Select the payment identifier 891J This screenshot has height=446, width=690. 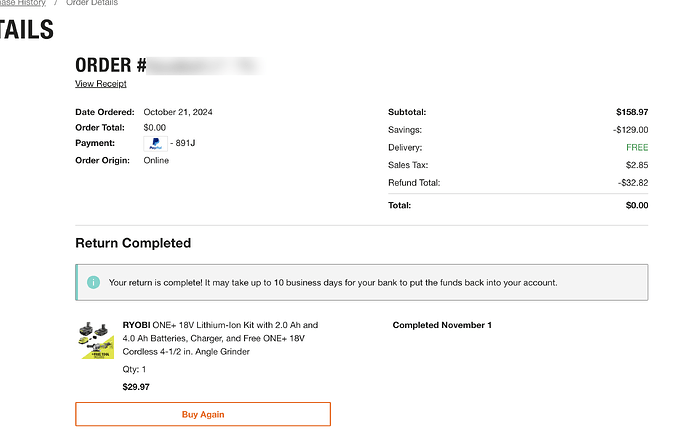[185, 143]
